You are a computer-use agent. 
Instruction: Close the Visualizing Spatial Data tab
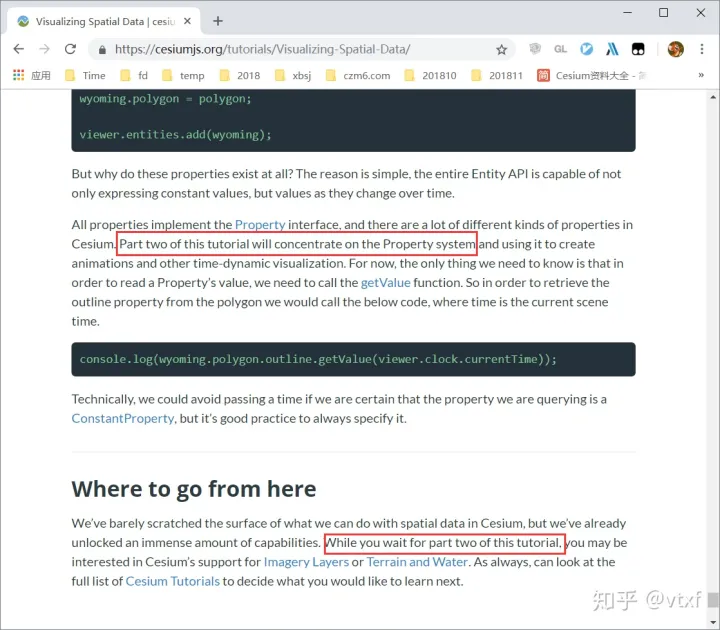pos(187,20)
